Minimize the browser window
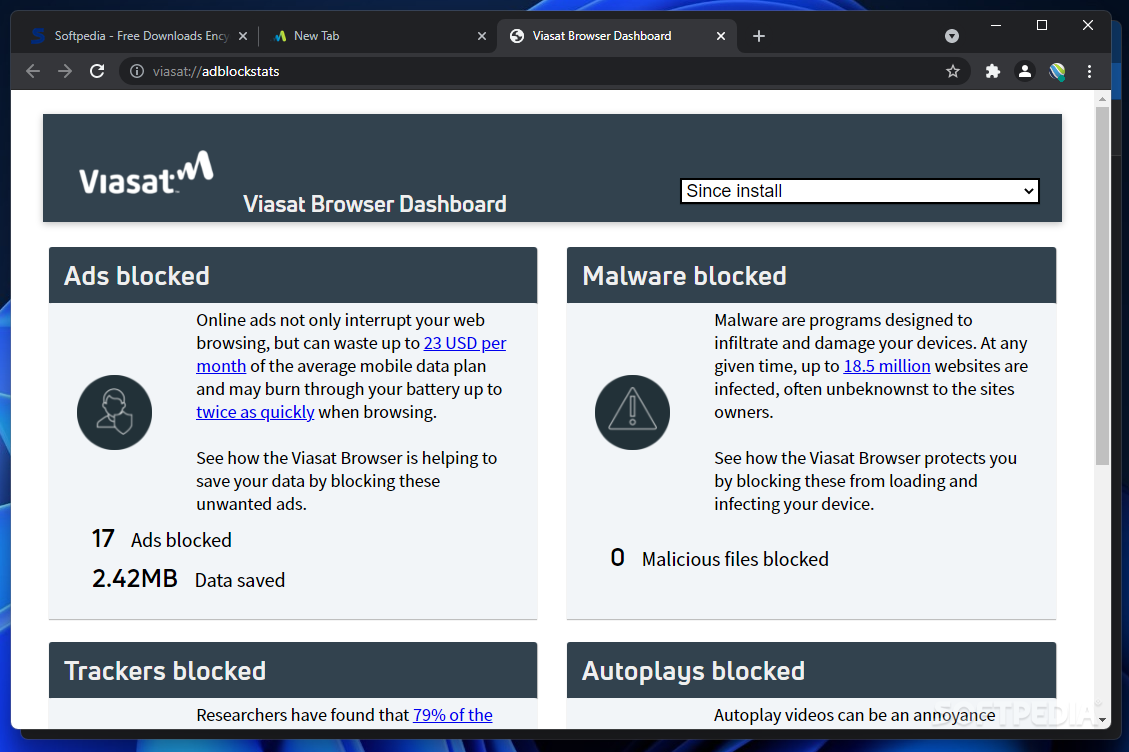The image size is (1129, 752). [996, 25]
